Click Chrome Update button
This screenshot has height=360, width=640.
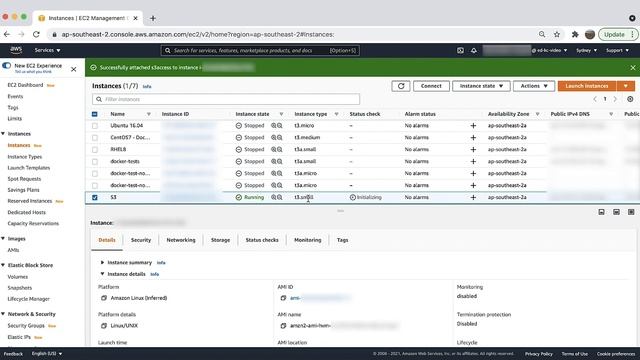click(618, 34)
